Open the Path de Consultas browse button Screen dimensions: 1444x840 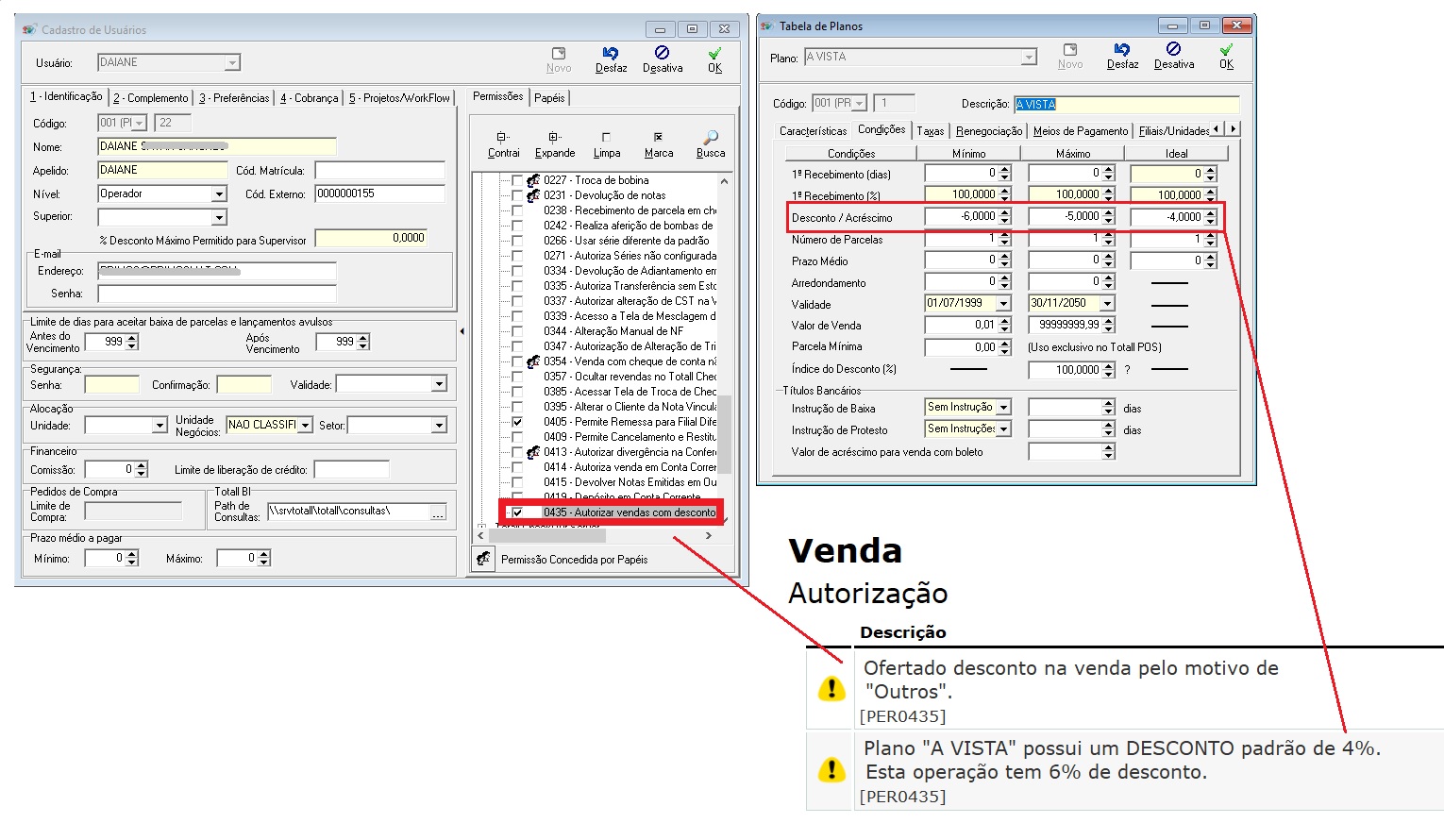(x=438, y=512)
